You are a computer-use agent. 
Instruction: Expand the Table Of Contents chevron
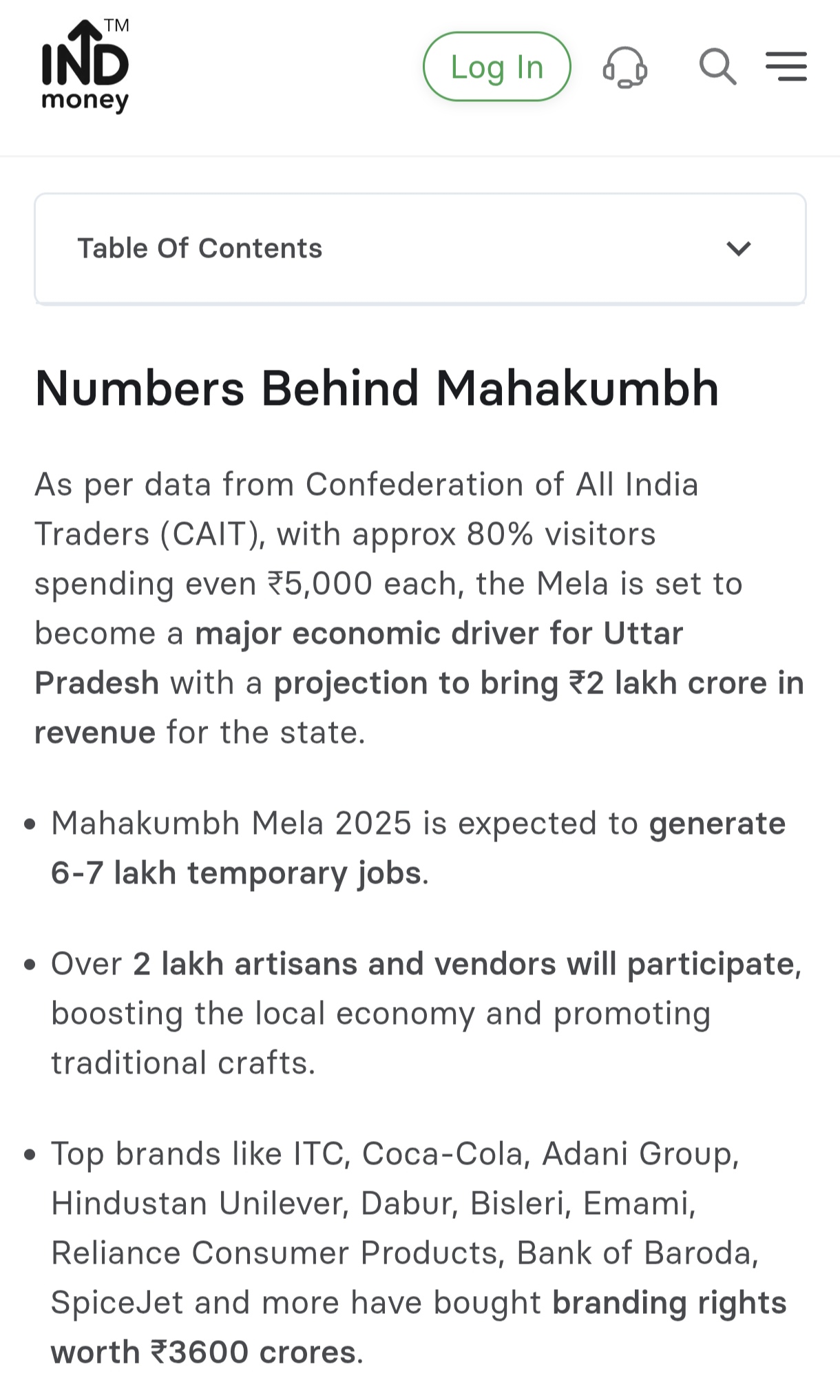click(x=738, y=249)
